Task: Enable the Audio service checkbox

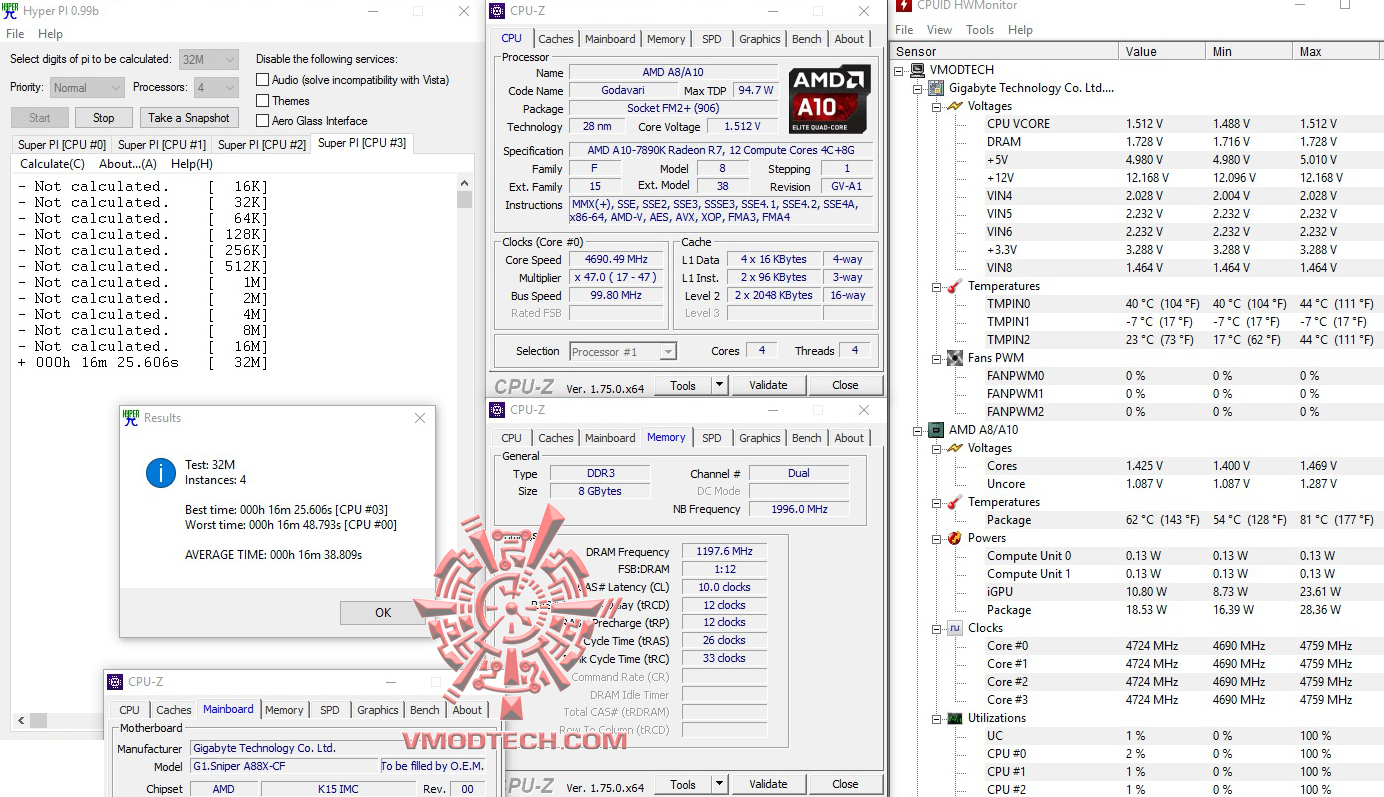Action: coord(263,80)
